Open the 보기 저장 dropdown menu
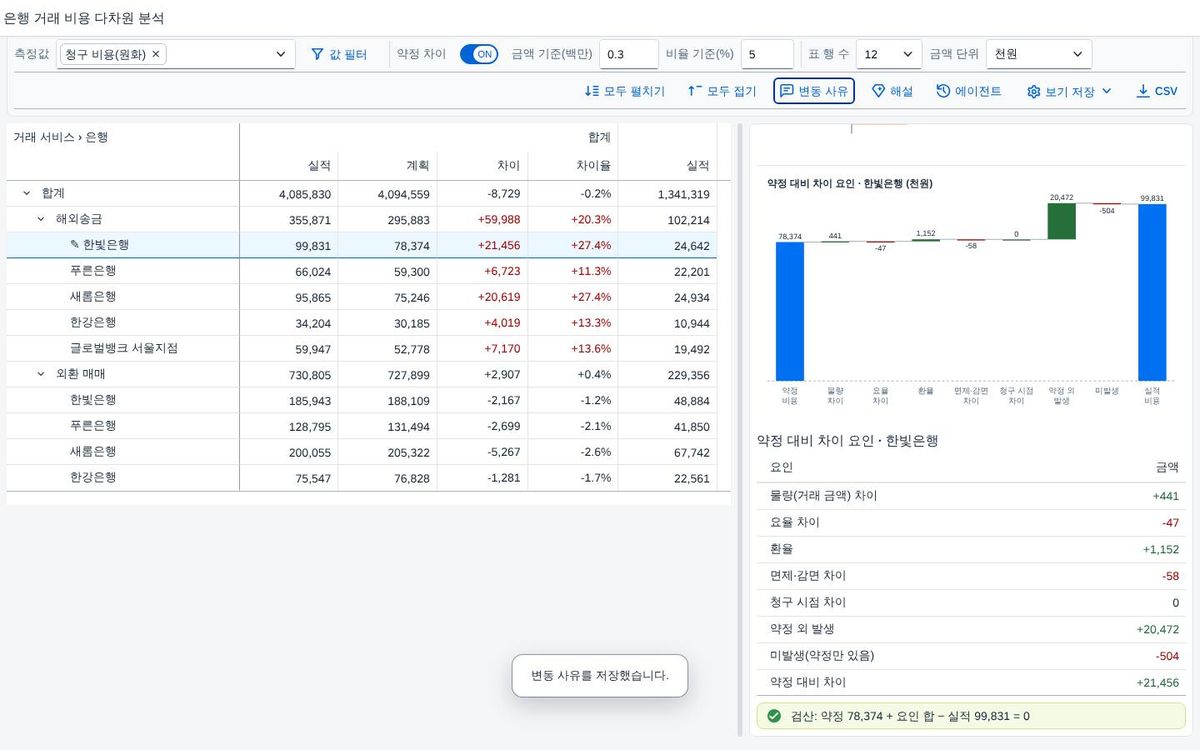1200x750 pixels. [x=1069, y=91]
